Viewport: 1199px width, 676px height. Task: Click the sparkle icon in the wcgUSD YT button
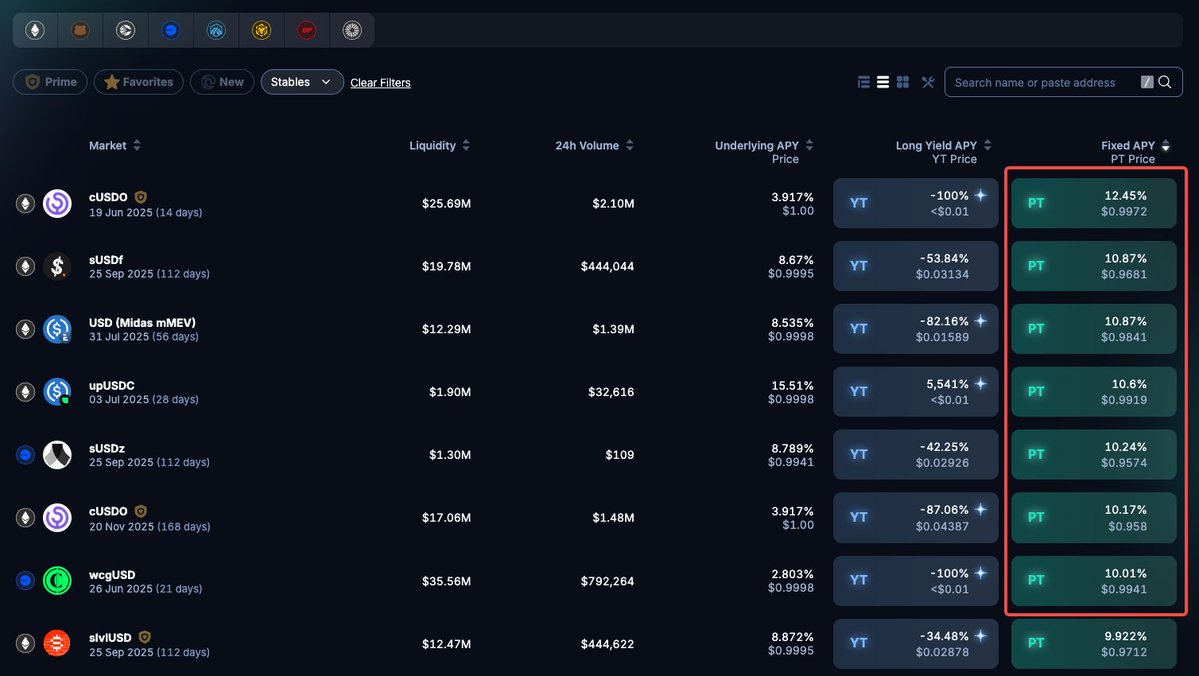980,573
